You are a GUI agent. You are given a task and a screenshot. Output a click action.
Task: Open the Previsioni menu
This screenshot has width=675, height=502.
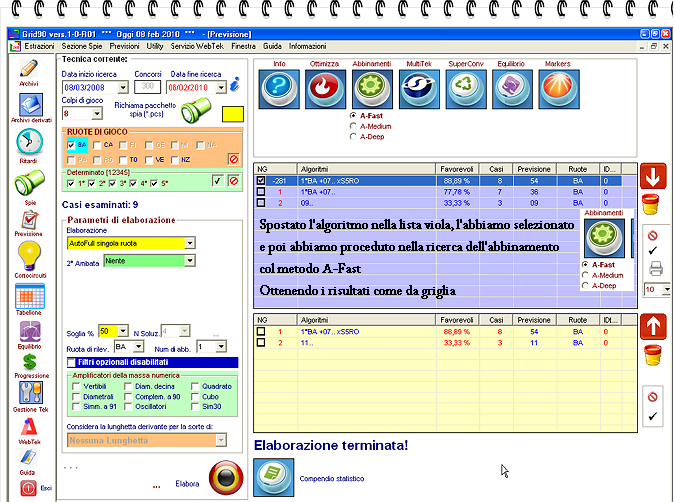[124, 46]
